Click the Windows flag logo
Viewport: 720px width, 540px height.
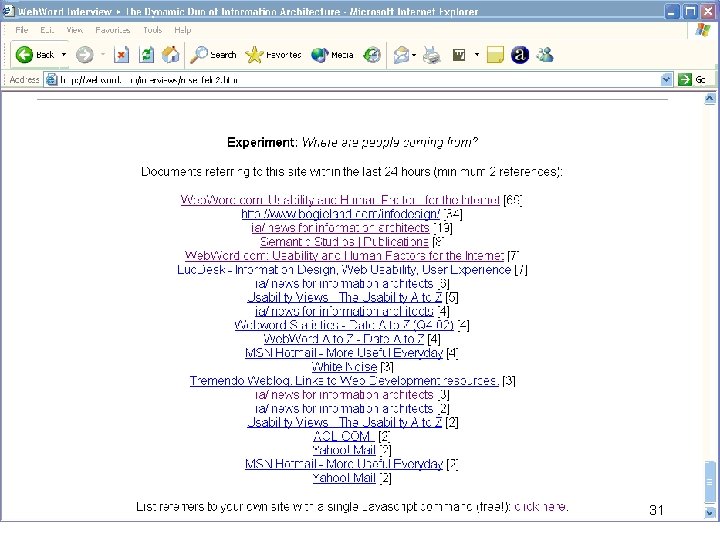[x=702, y=30]
